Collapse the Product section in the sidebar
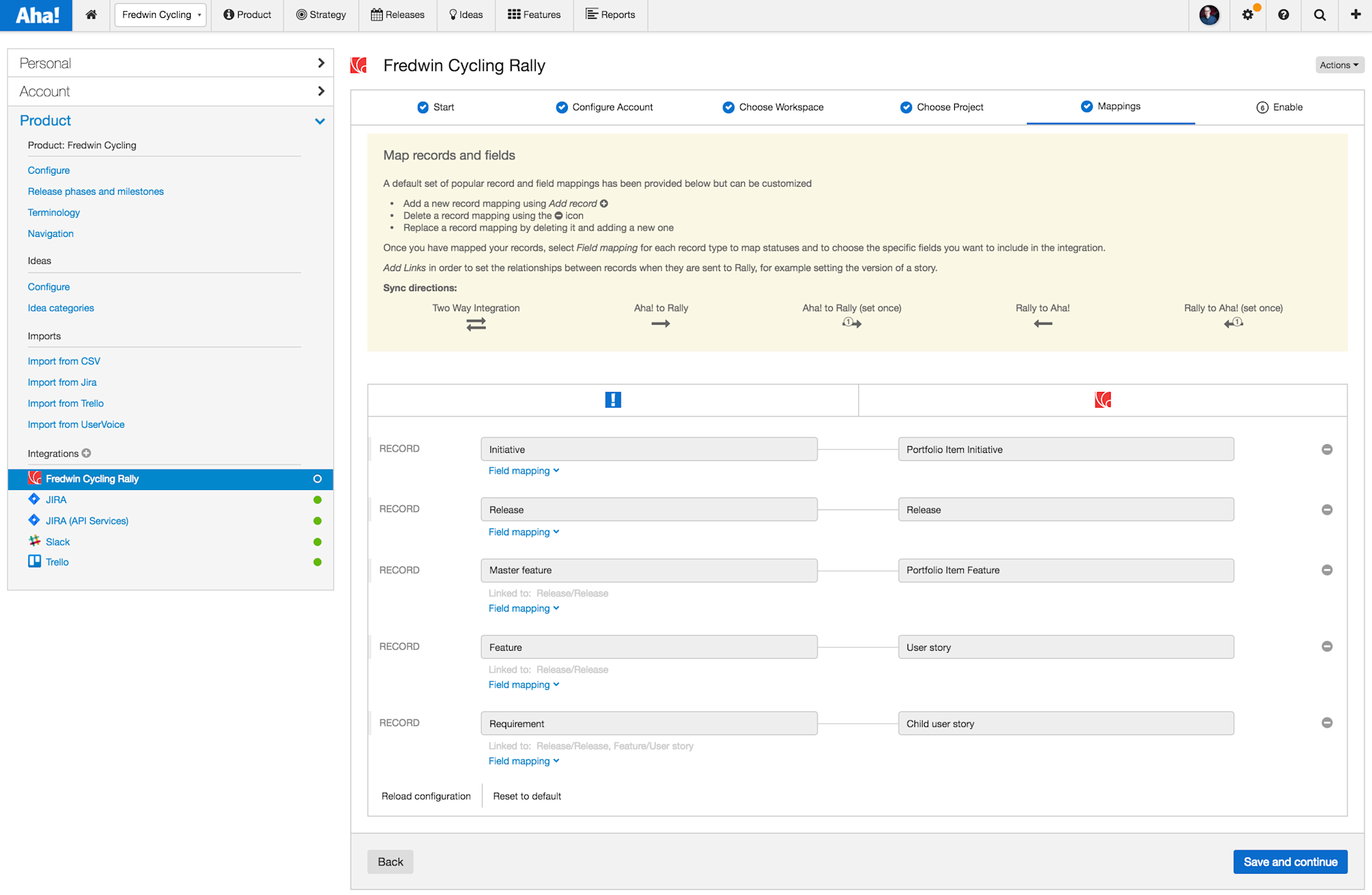1372x895 pixels. click(320, 121)
